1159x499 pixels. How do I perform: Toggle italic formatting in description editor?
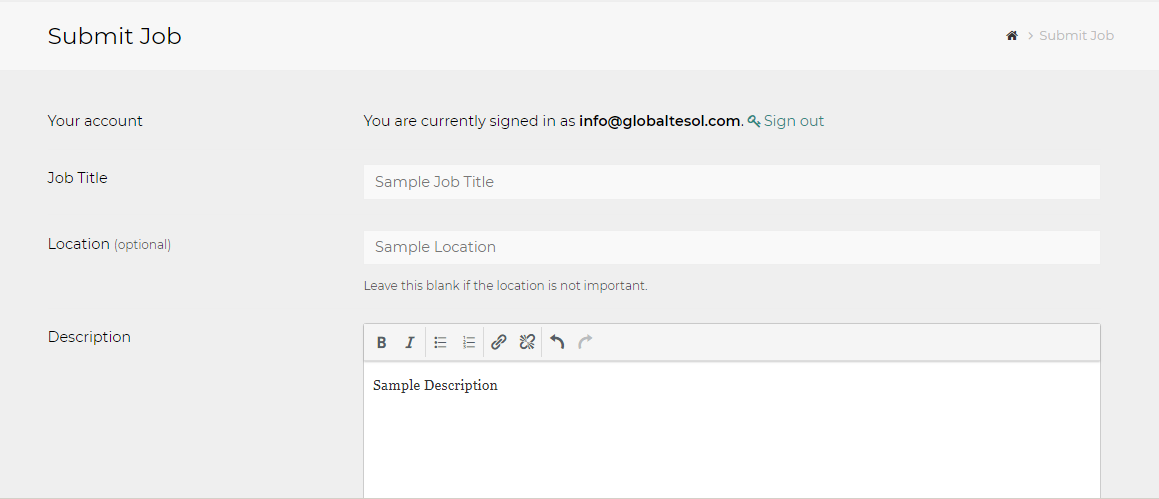point(409,343)
